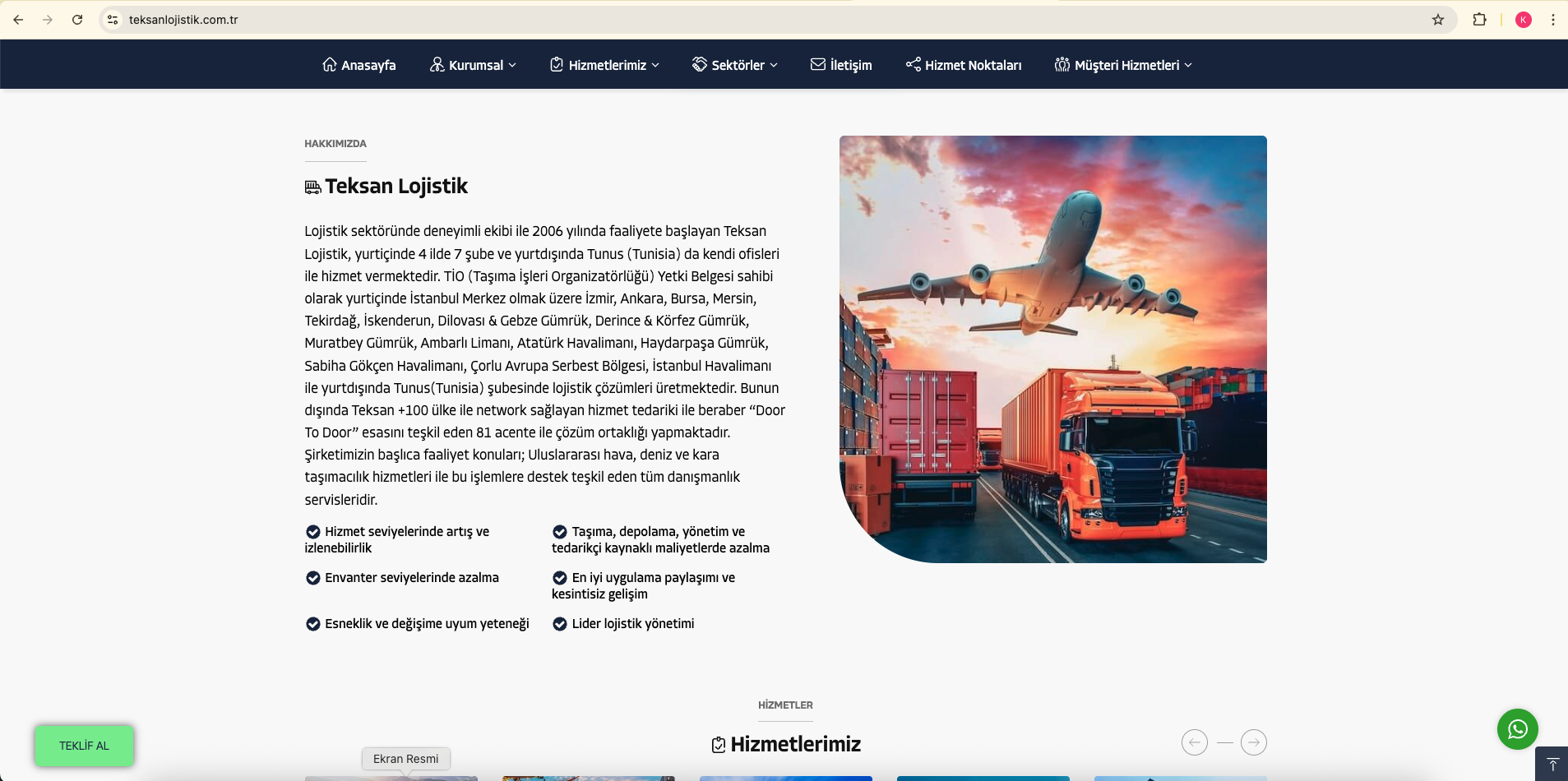Click the share-nodes icon beside Hizmet Noktaları

pos(914,64)
